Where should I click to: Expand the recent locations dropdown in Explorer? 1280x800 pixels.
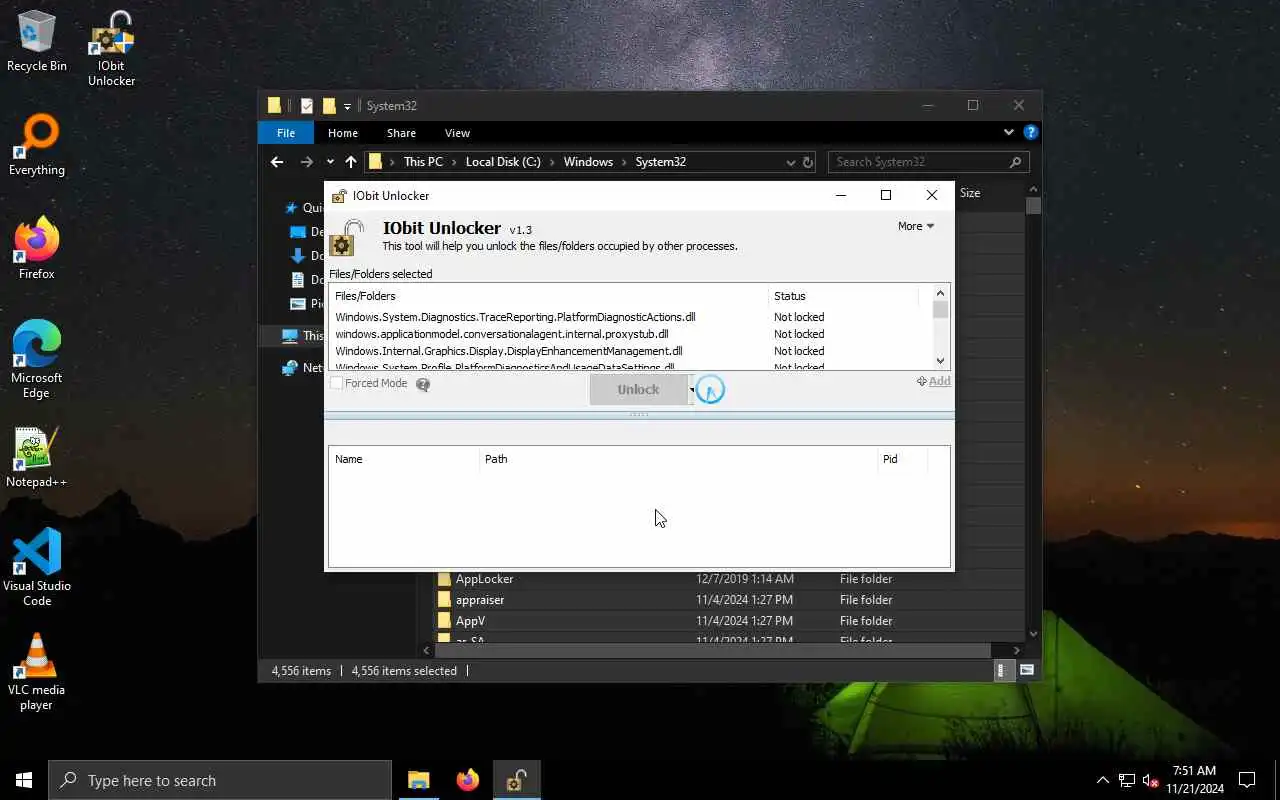(x=330, y=162)
